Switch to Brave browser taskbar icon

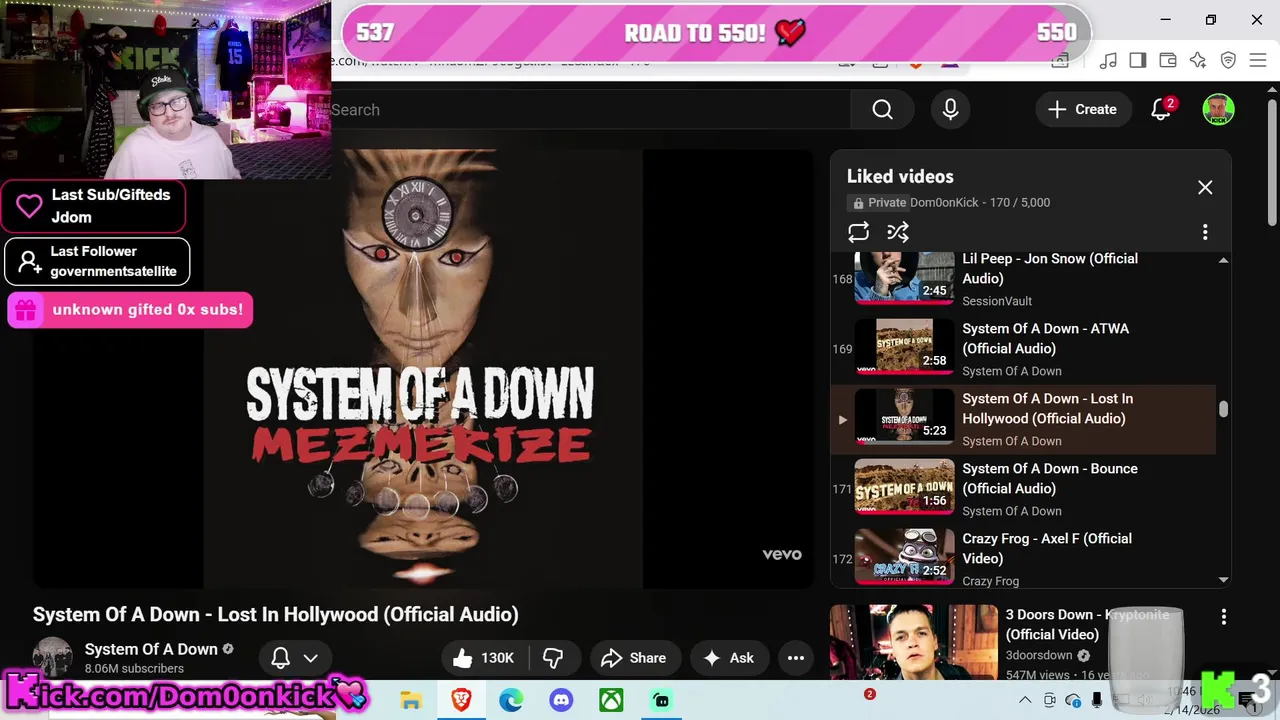[461, 700]
